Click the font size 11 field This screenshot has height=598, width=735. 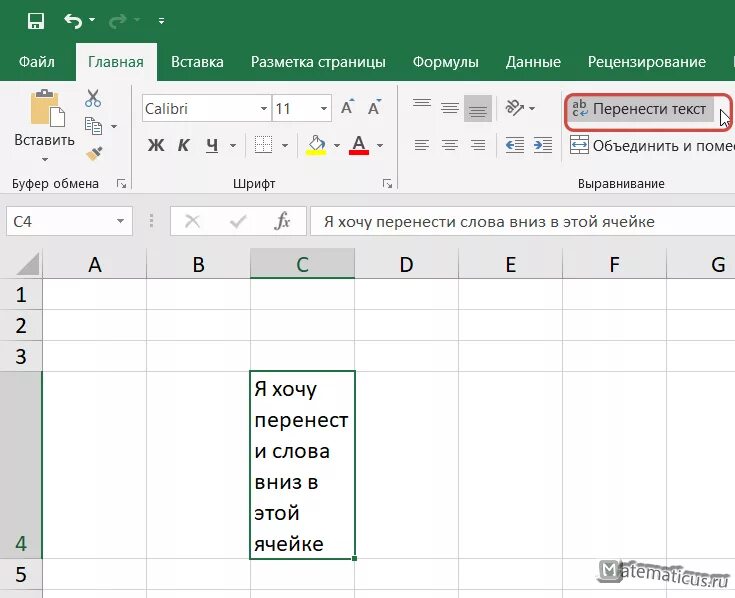[x=295, y=109]
